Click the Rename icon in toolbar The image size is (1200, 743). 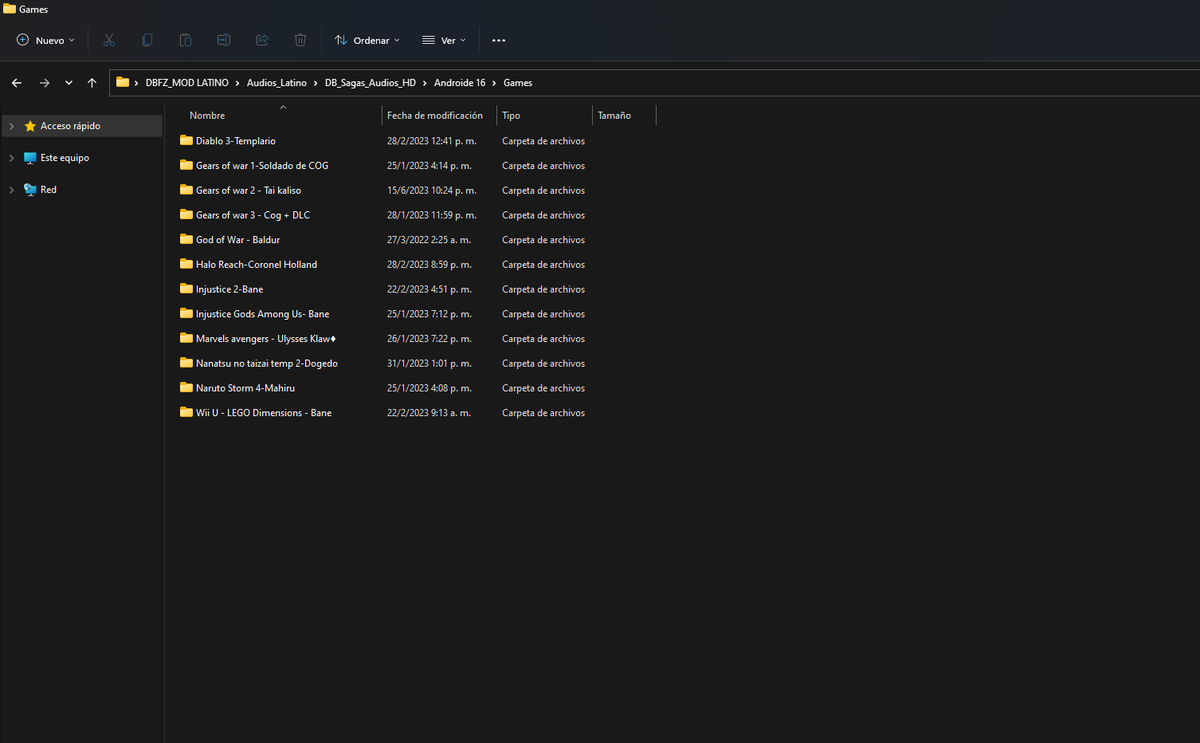pos(224,40)
